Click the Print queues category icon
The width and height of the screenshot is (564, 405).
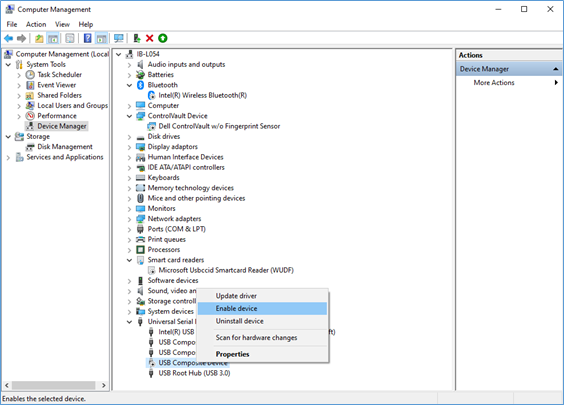tap(140, 240)
